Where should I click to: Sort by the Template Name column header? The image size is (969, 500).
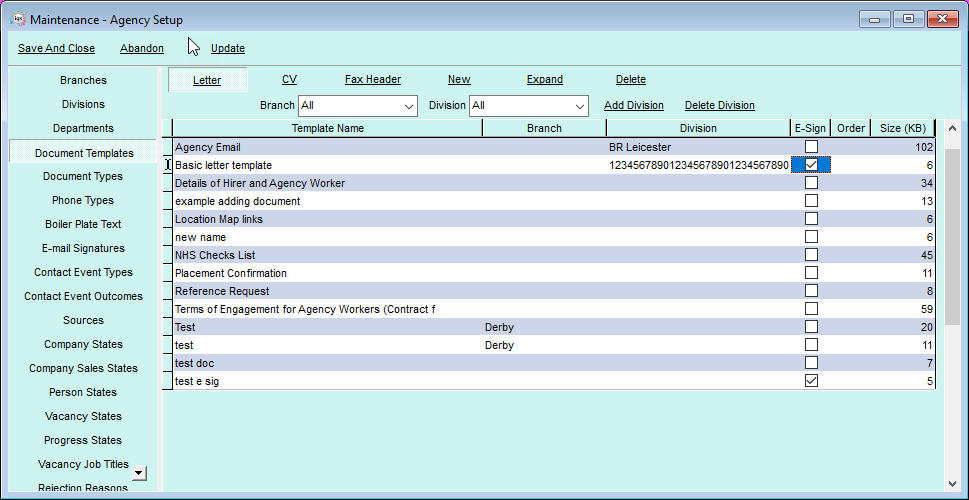328,129
